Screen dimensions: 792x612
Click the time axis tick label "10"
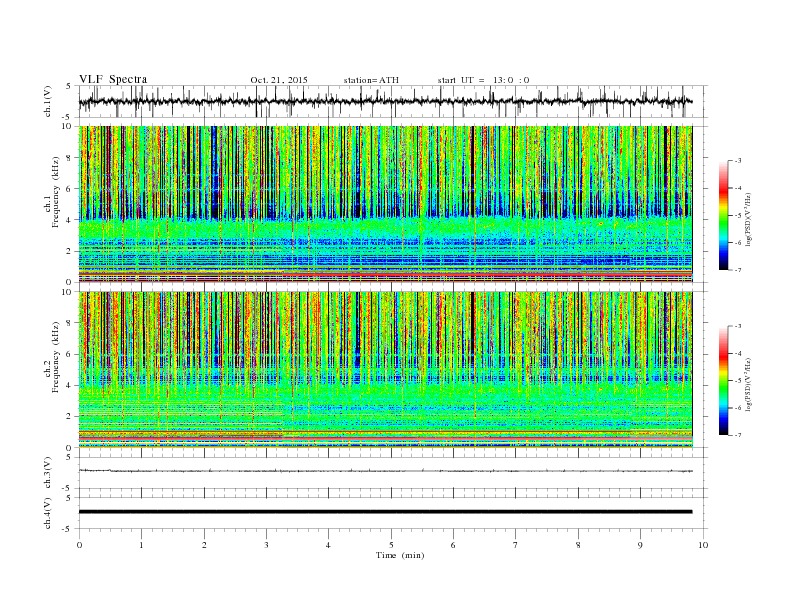(703, 545)
